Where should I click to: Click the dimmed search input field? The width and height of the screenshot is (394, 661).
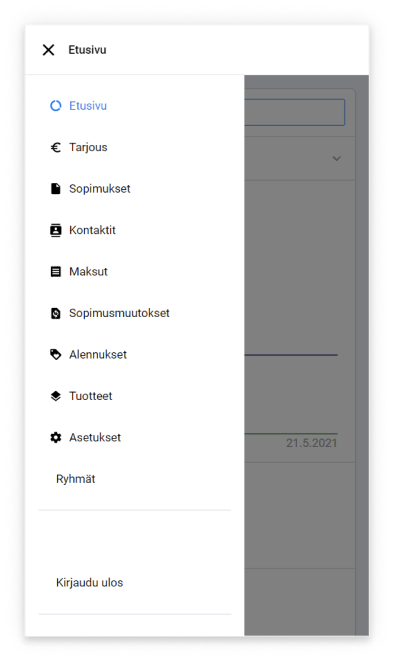tap(295, 112)
